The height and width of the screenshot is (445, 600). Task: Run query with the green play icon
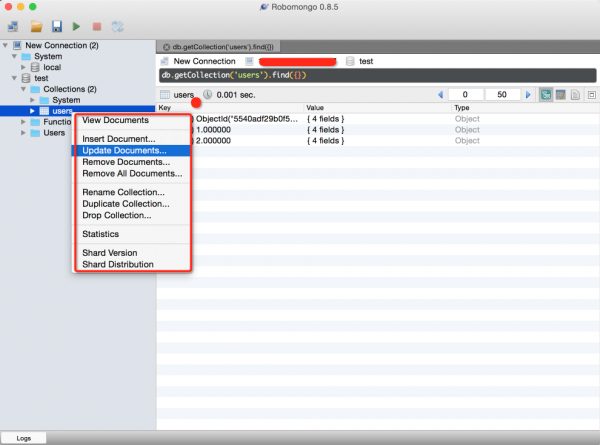pyautogui.click(x=76, y=26)
